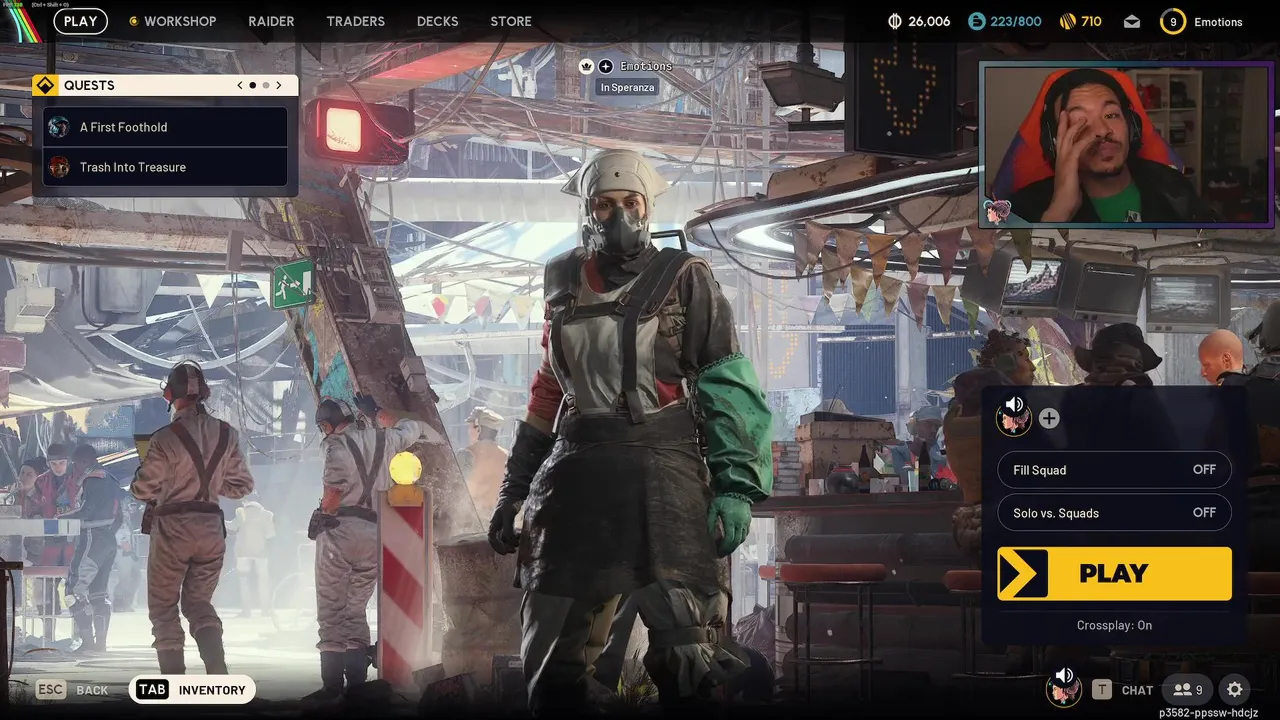The image size is (1280, 720).
Task: Click the Emotions profile name at top right
Action: coord(1218,22)
